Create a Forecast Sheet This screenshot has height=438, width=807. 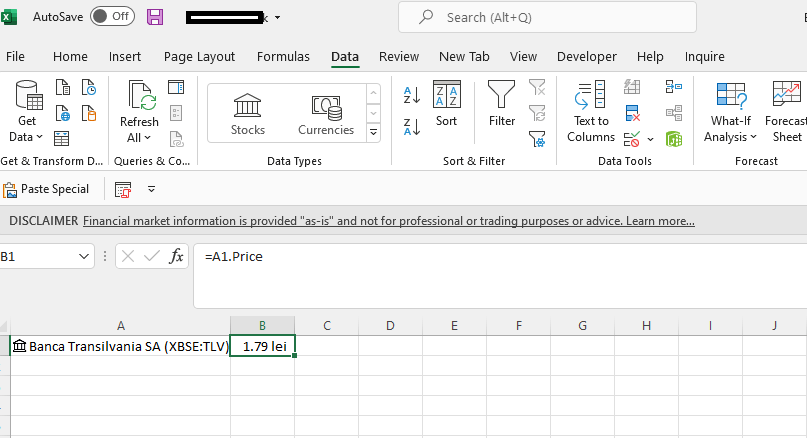tap(786, 111)
